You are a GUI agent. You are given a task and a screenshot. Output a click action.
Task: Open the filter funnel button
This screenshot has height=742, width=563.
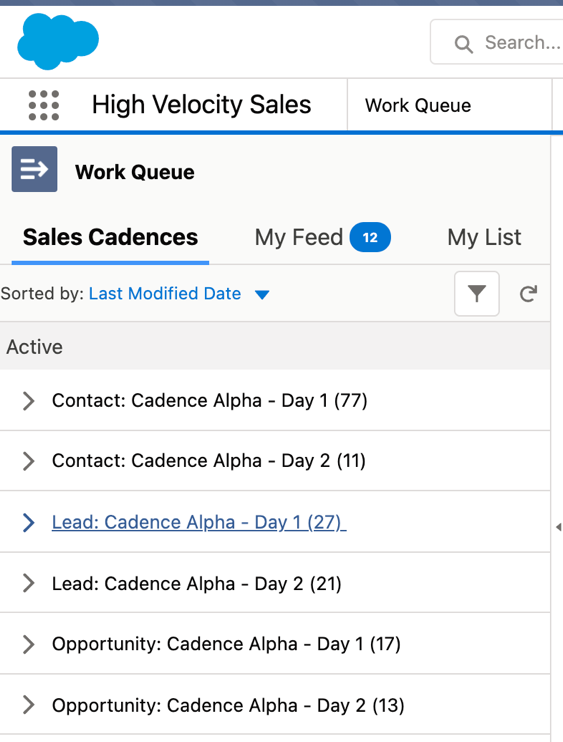pyautogui.click(x=476, y=293)
